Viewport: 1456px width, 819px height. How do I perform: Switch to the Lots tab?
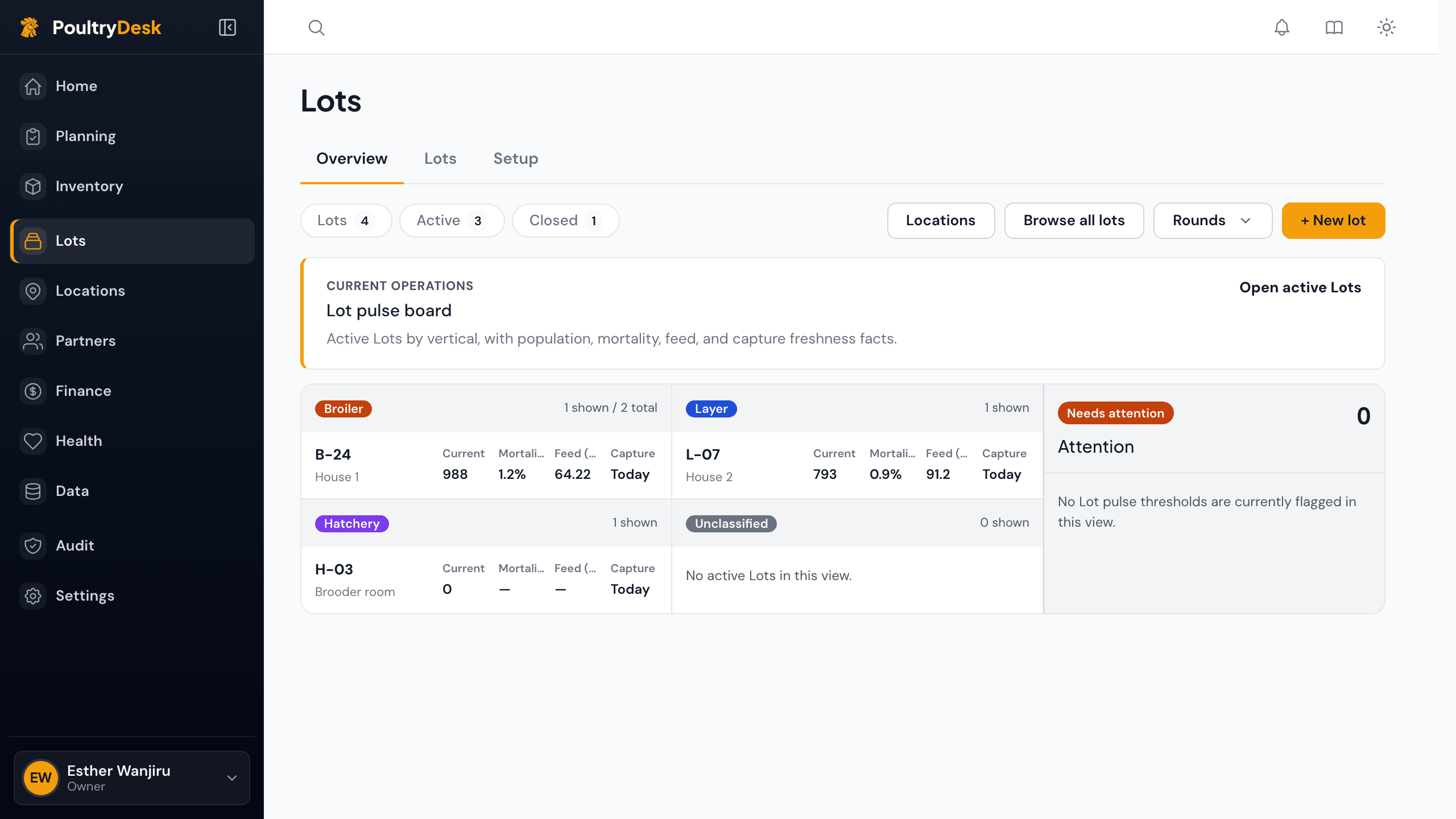(x=440, y=159)
